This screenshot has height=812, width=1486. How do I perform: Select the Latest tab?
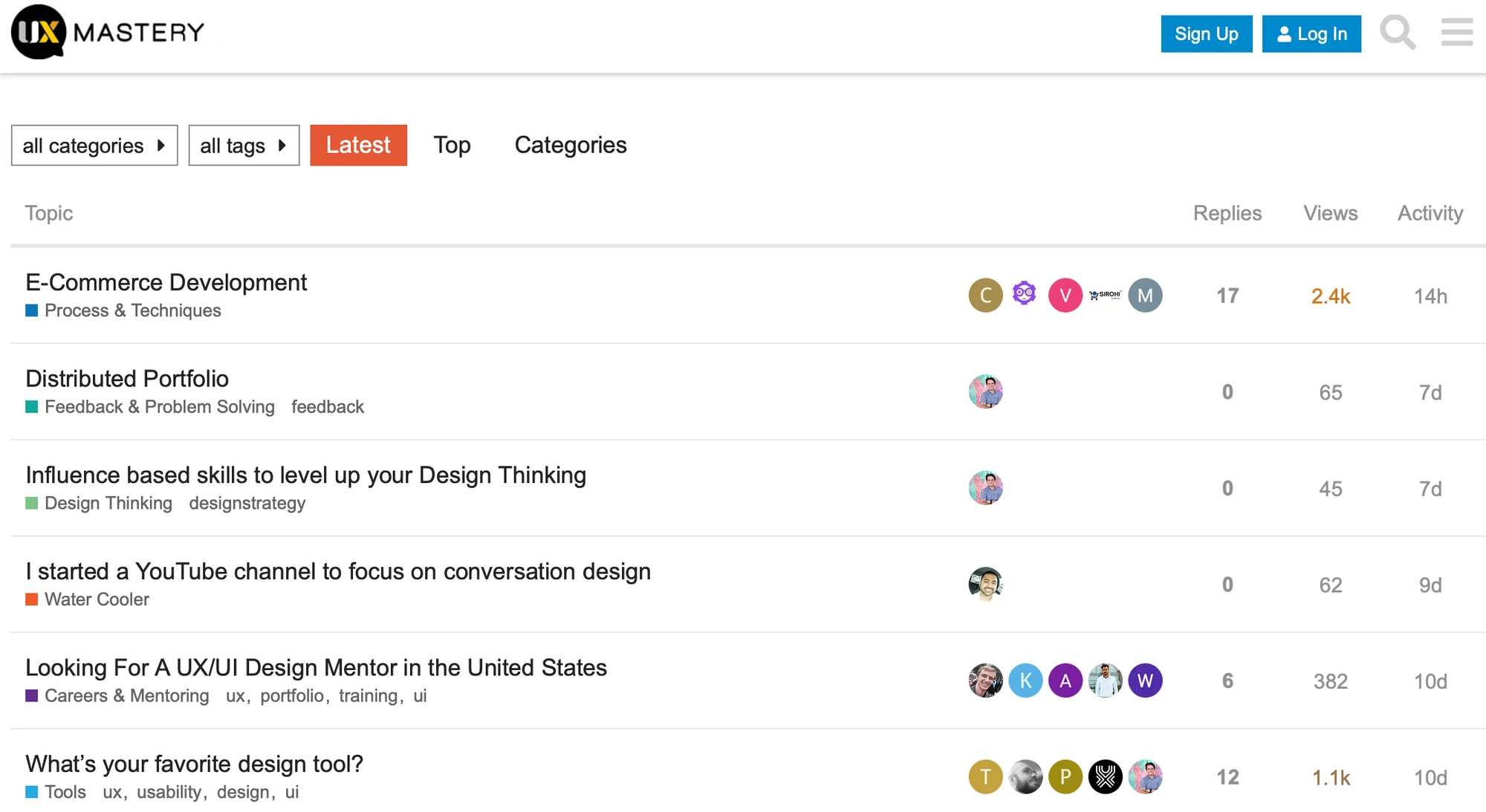tap(358, 145)
